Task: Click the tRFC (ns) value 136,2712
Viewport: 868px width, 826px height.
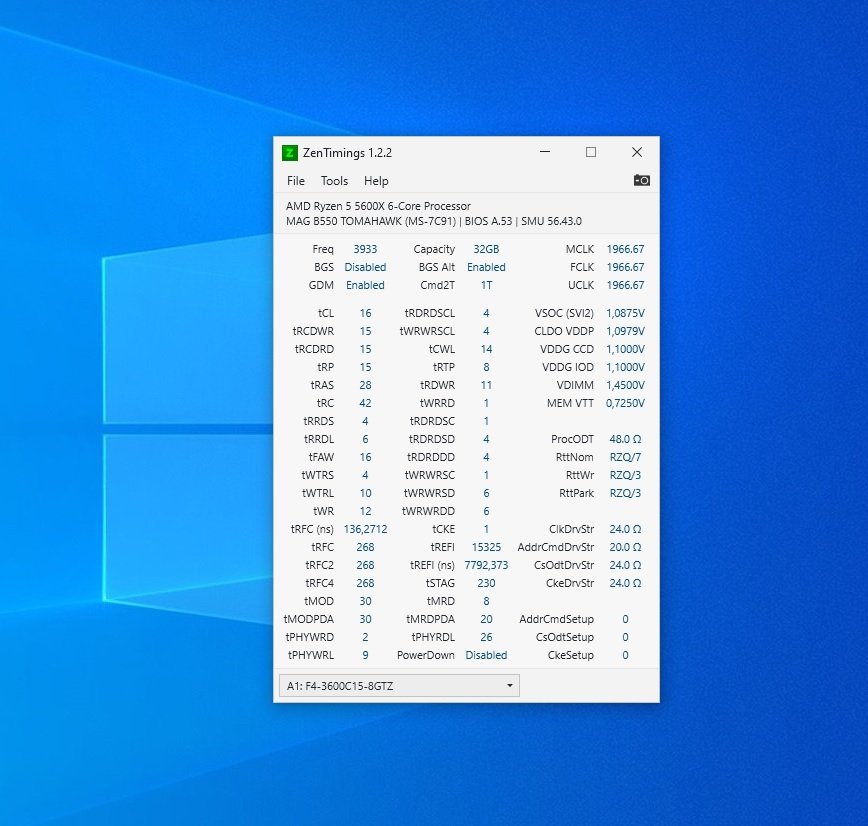Action: (x=365, y=529)
